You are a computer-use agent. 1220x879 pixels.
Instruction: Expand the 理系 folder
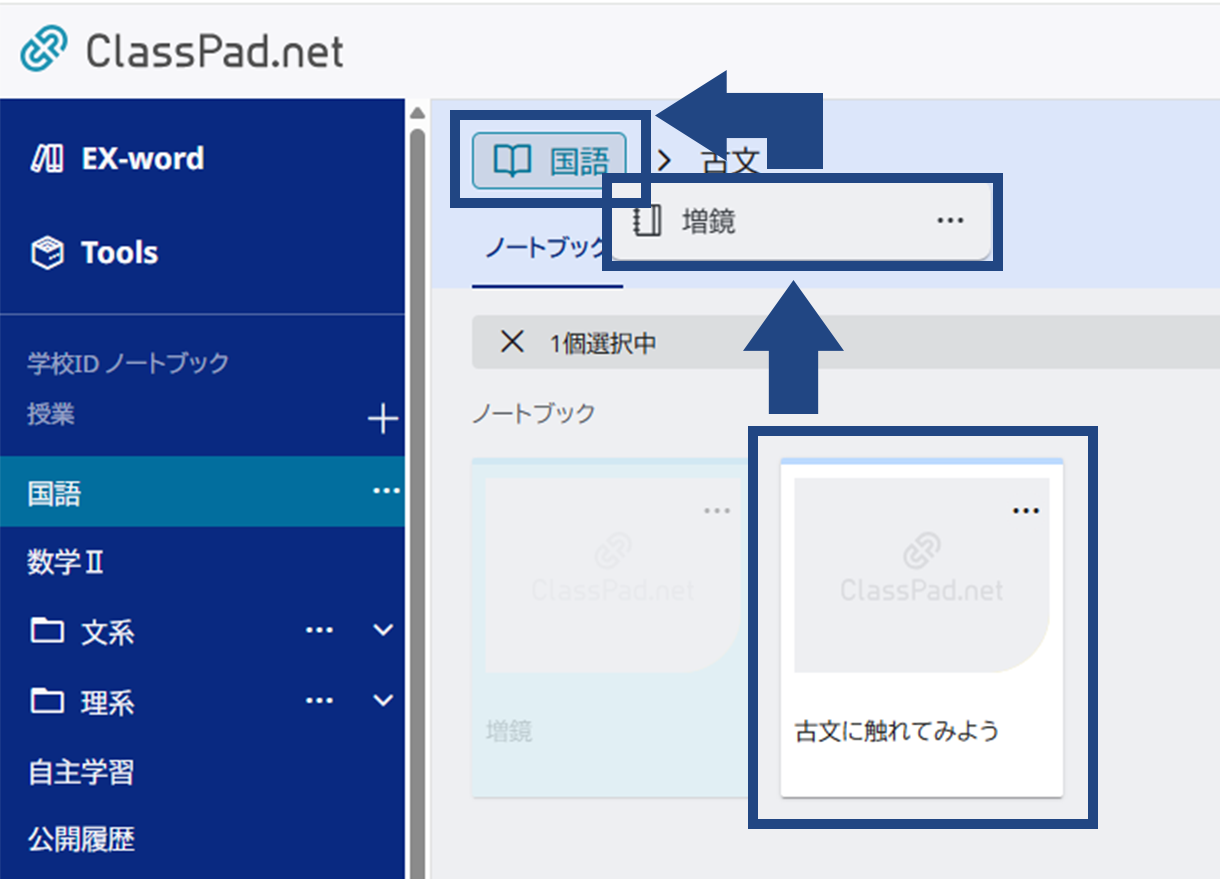click(381, 701)
